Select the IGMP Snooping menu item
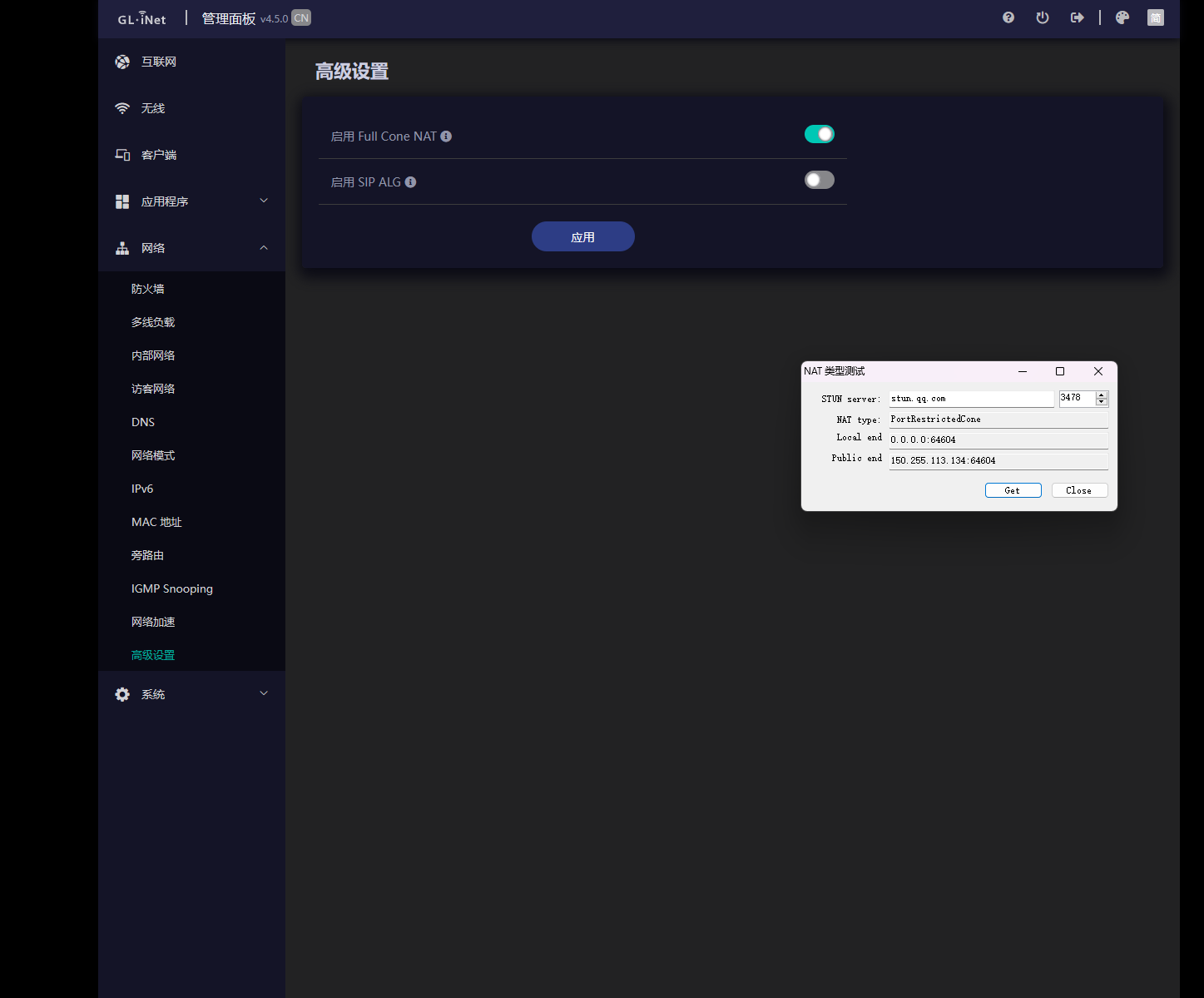Screen dimensions: 1204x998 coord(172,588)
